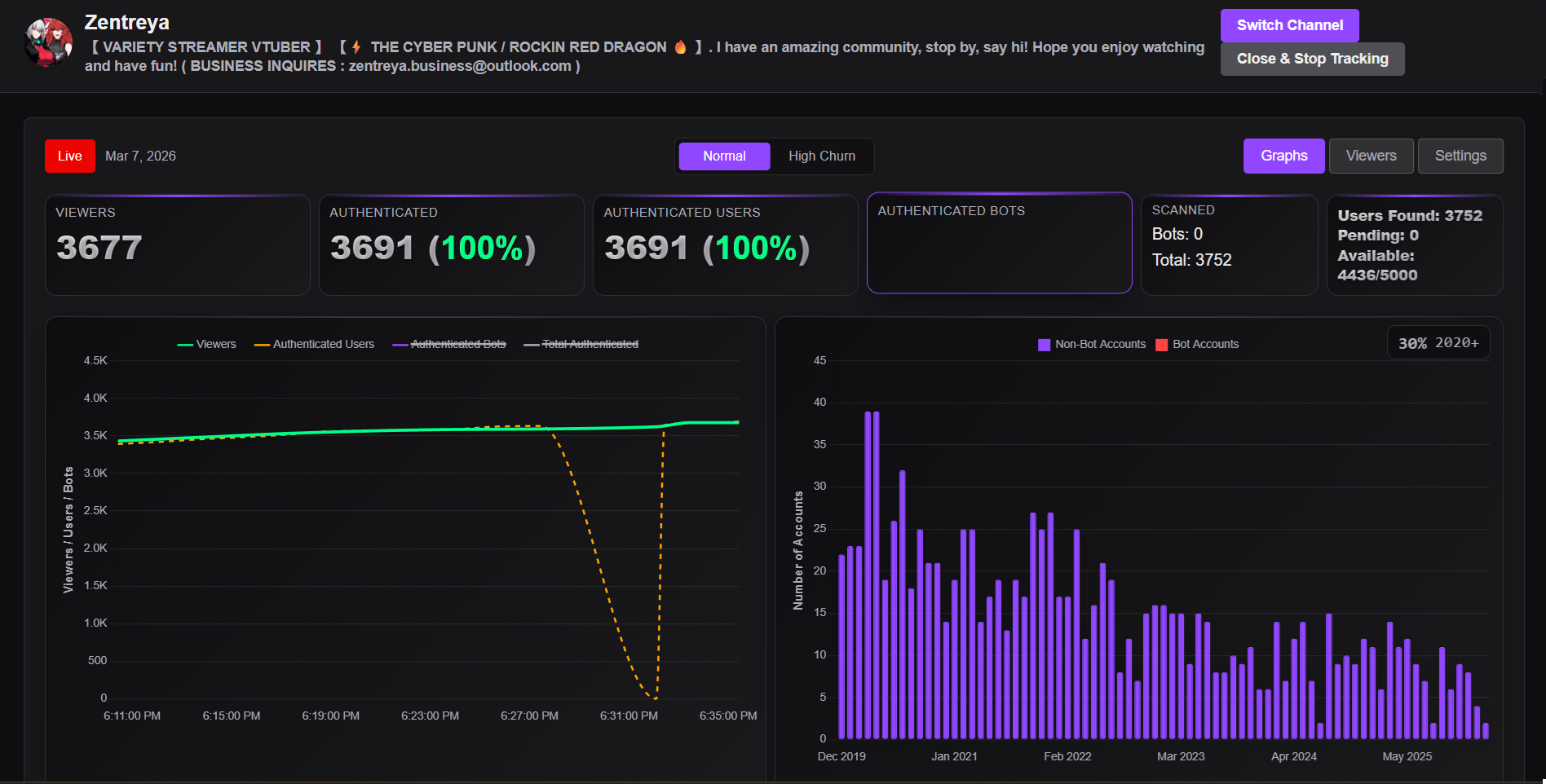Viewport: 1546px width, 784px height.
Task: Toggle Authenticated Users series in legend
Action: pos(314,344)
